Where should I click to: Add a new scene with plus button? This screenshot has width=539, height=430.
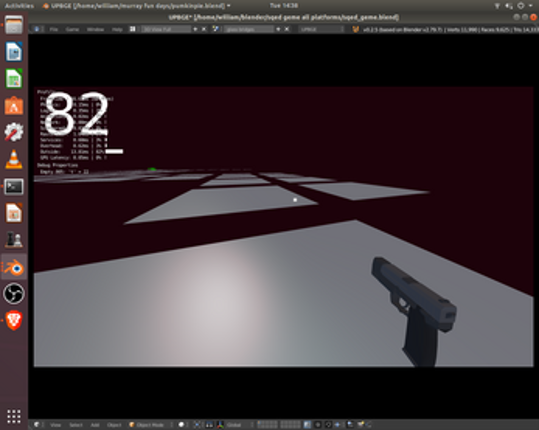[x=278, y=29]
